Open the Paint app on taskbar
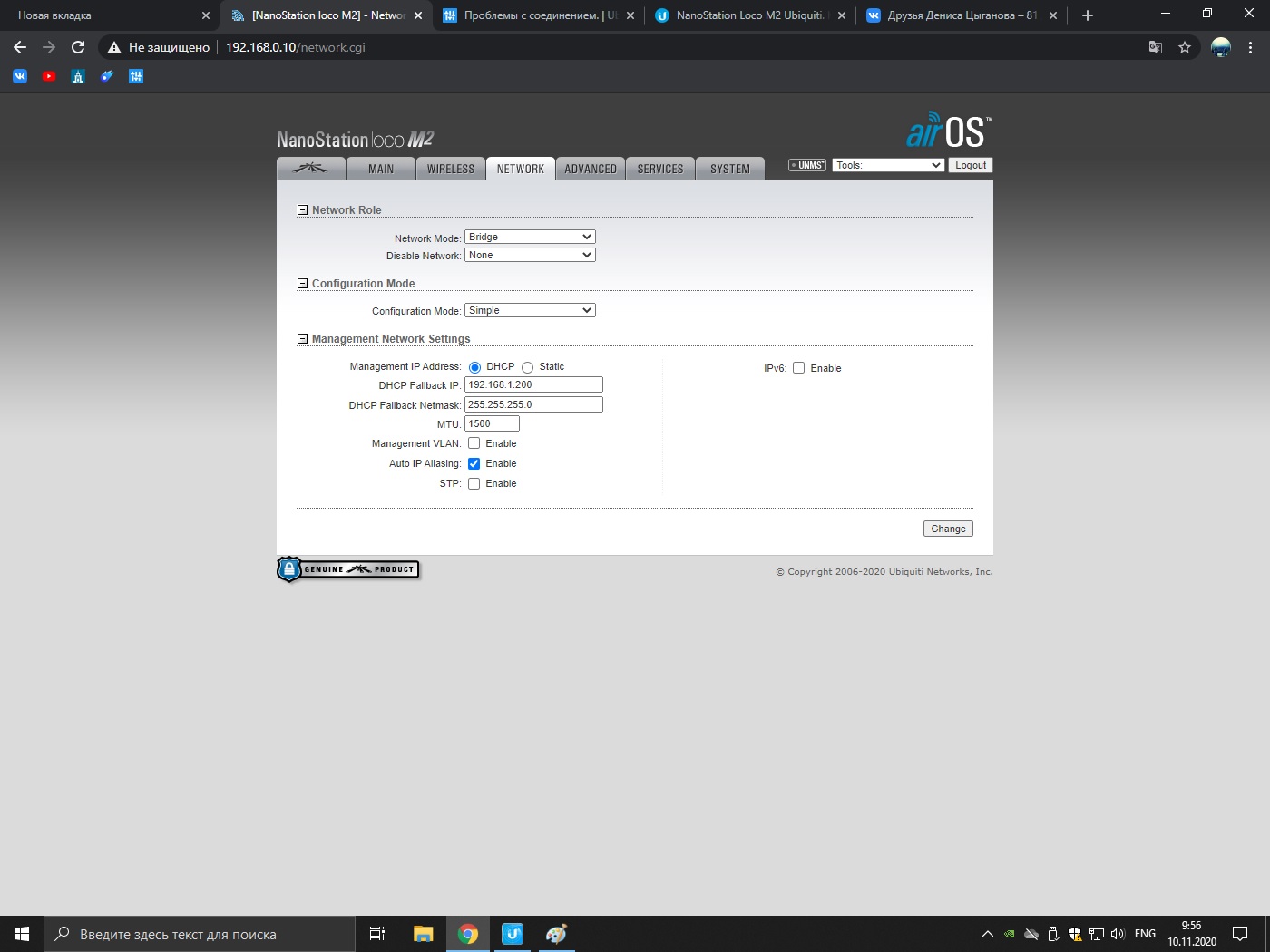The image size is (1270, 952). [x=556, y=934]
